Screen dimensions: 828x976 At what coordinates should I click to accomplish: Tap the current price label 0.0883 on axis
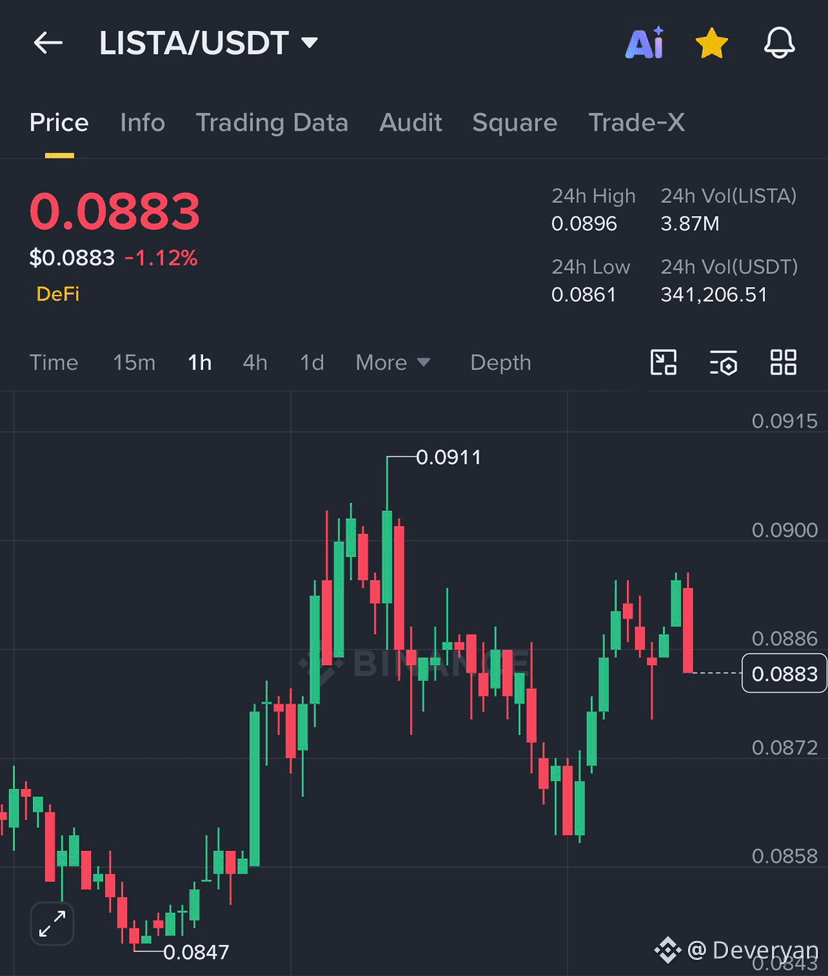(784, 673)
